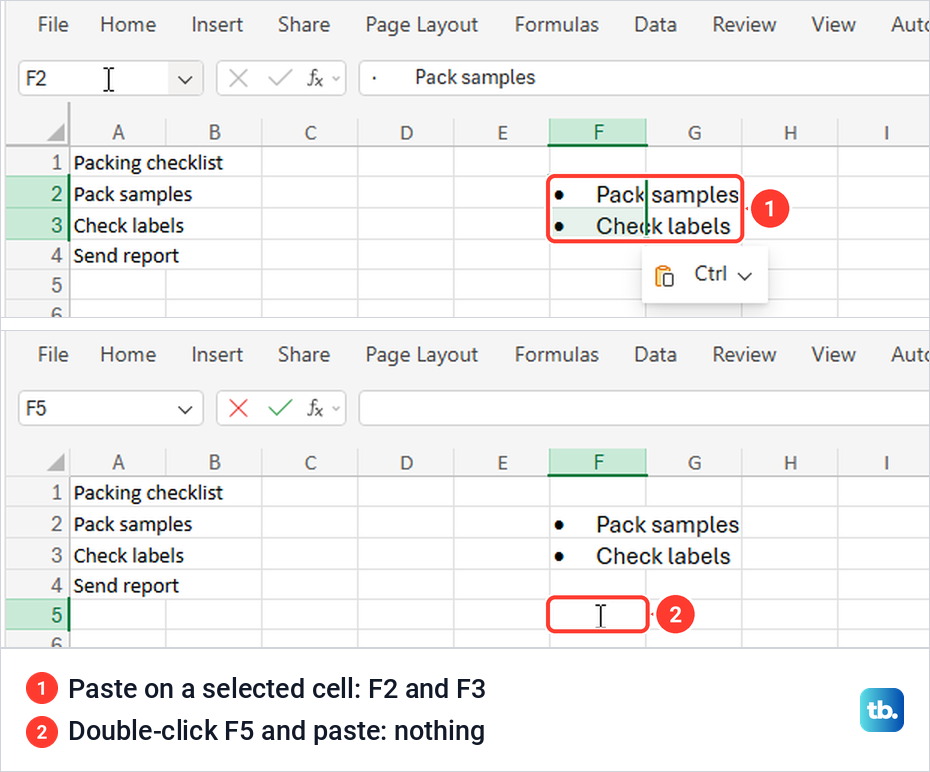Select column C header in top sheet

pyautogui.click(x=310, y=132)
